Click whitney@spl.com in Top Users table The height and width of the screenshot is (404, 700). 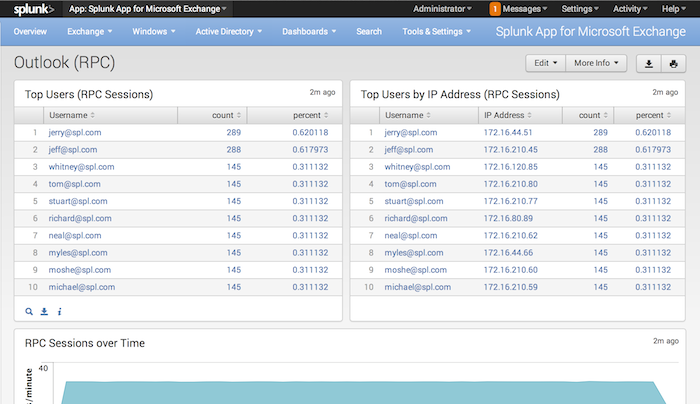point(81,167)
